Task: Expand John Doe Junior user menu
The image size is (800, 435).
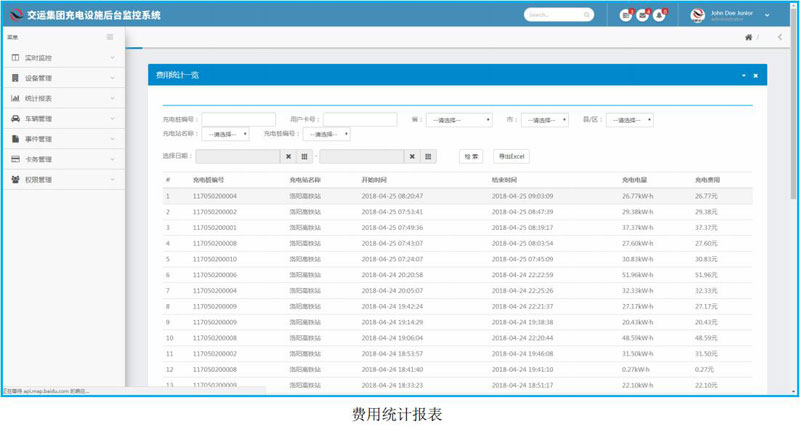Action: pos(766,15)
